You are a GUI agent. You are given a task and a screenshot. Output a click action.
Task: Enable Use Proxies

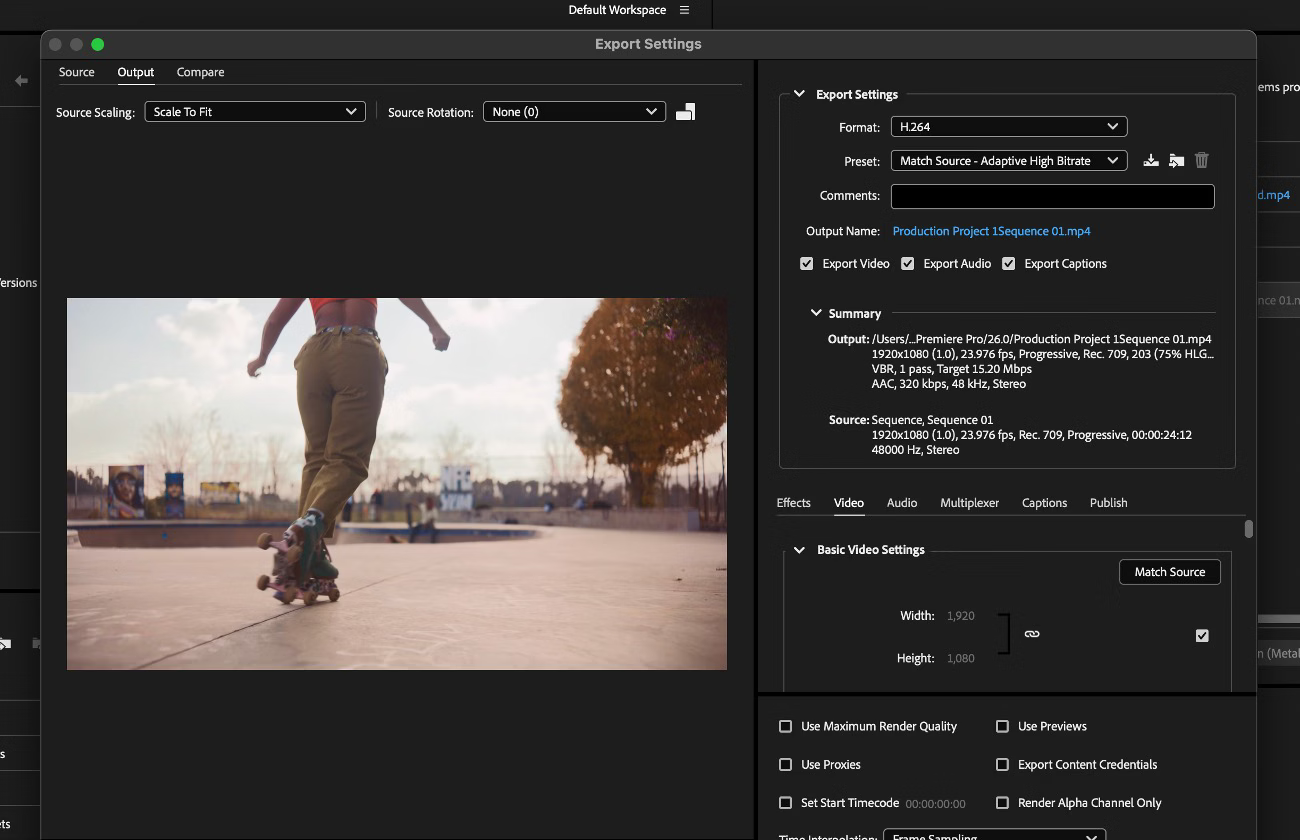pos(786,764)
